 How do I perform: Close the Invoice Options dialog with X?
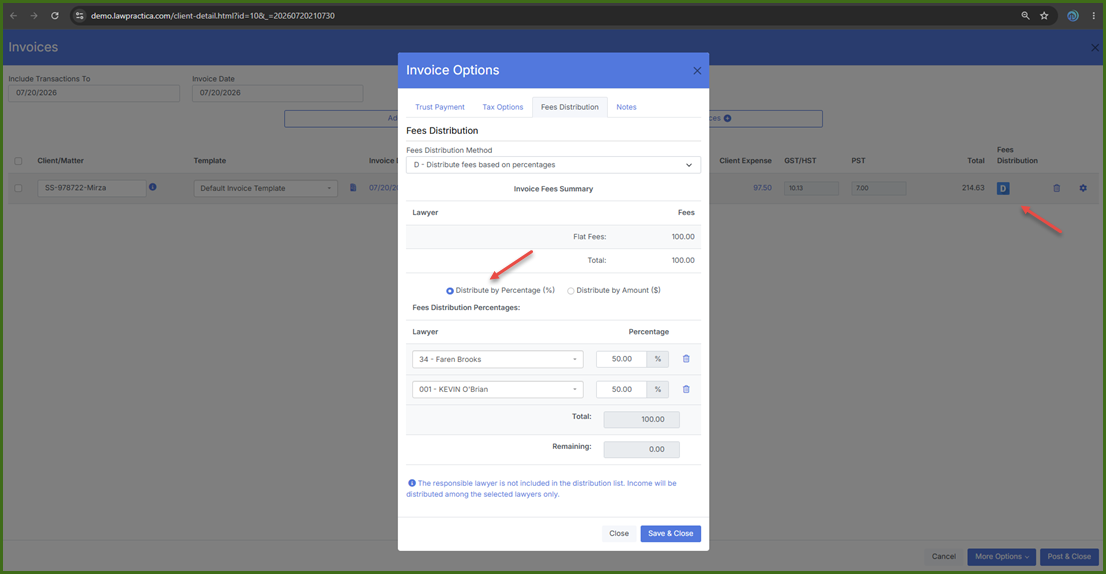tap(697, 71)
